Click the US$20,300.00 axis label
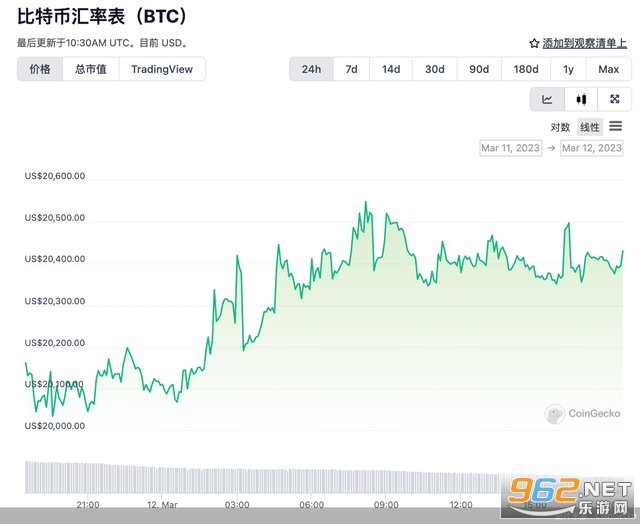The image size is (640, 524). [x=55, y=301]
